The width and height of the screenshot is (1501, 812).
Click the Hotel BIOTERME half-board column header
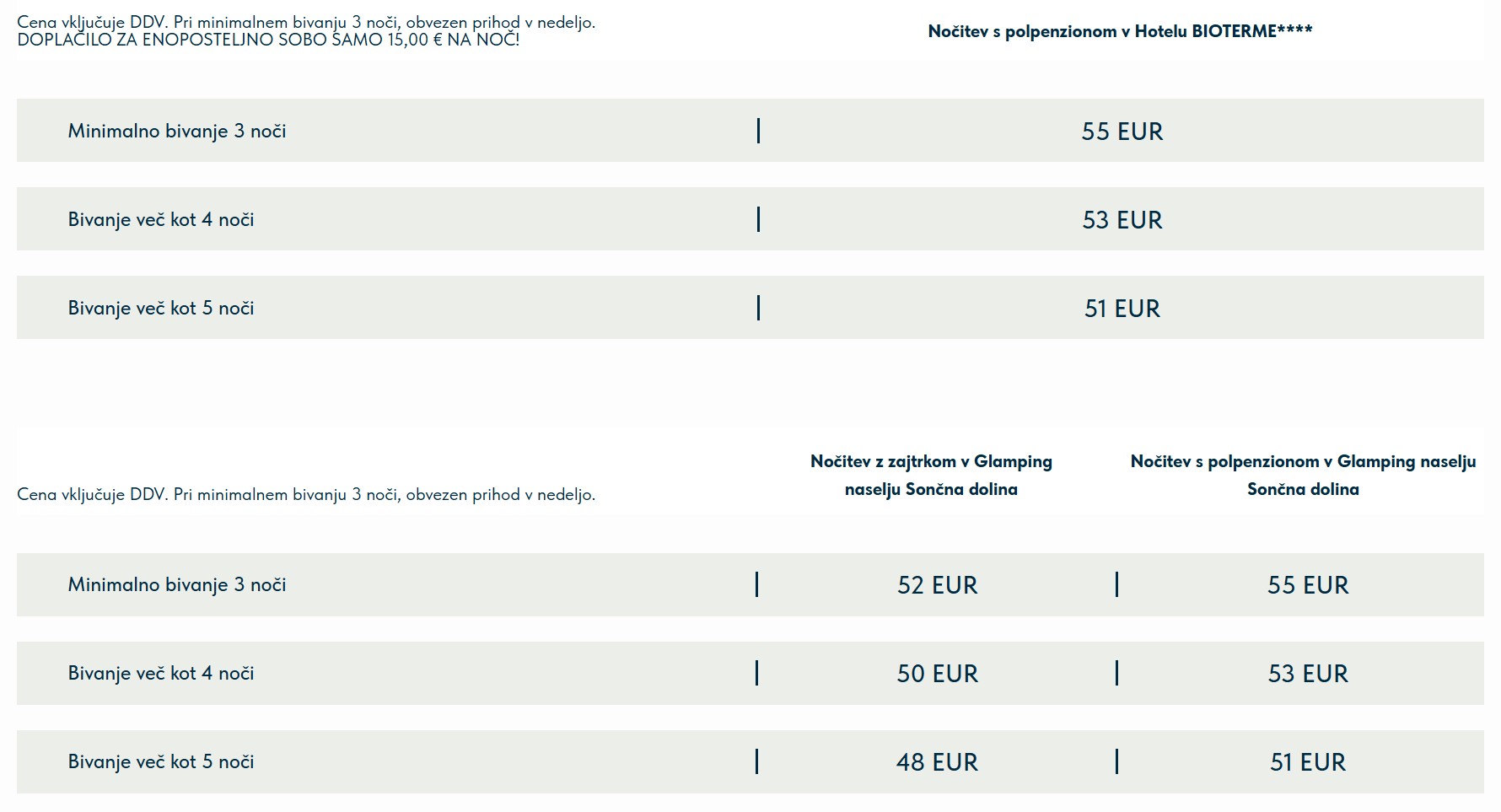pyautogui.click(x=1120, y=31)
